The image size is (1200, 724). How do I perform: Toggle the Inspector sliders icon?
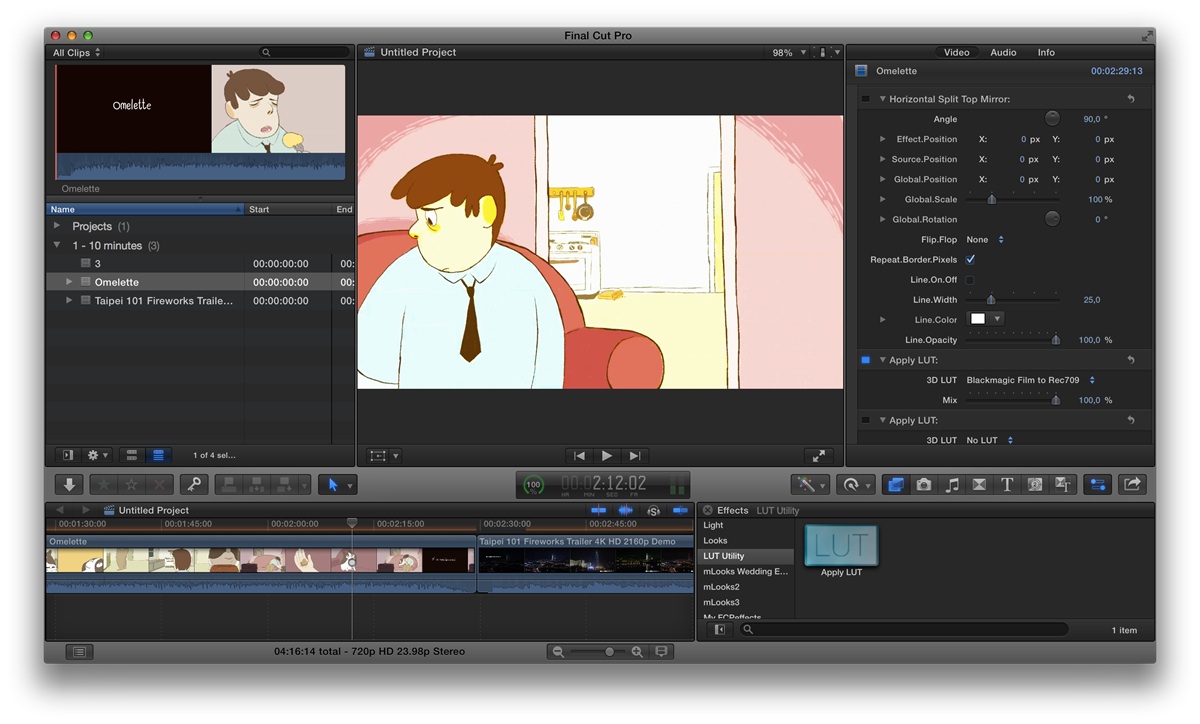point(1098,484)
